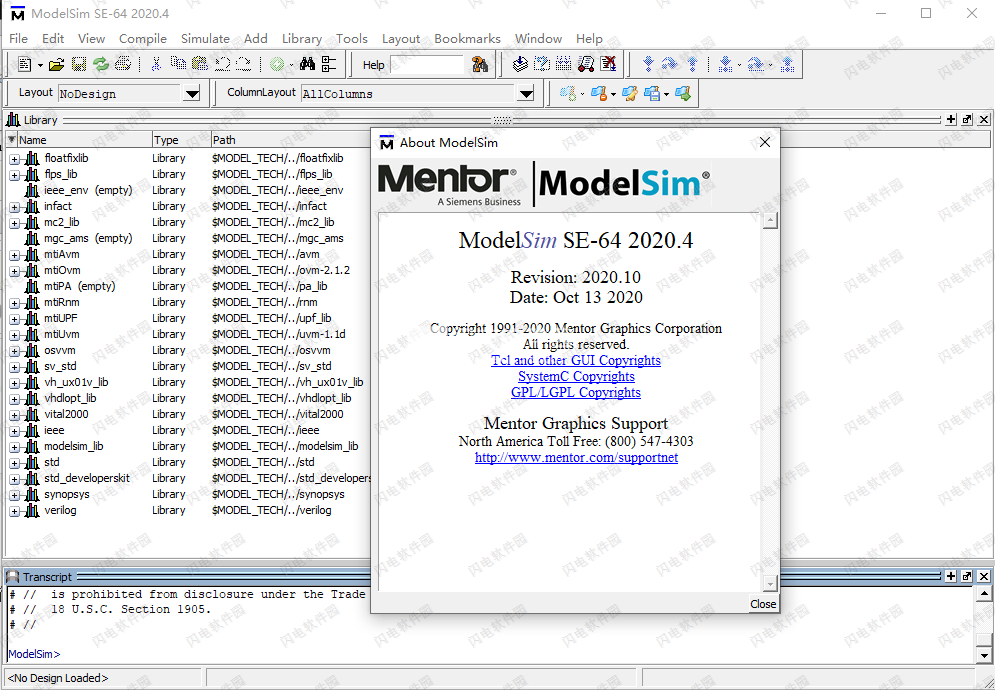Image resolution: width=995 pixels, height=690 pixels.
Task: Click the help search icon beside Help field
Action: click(x=480, y=64)
